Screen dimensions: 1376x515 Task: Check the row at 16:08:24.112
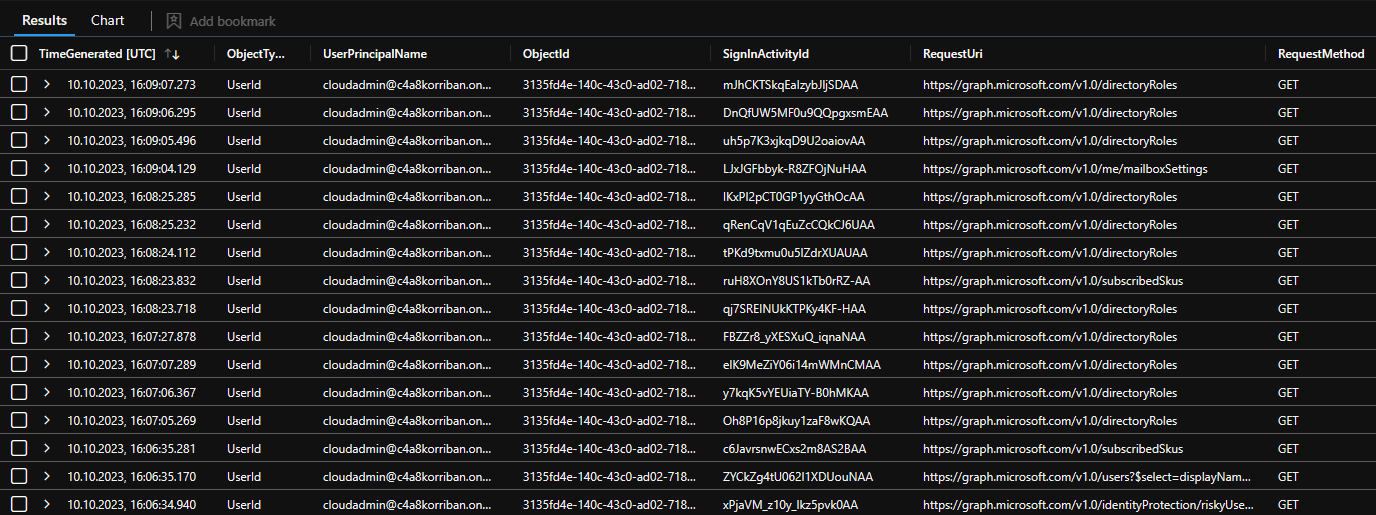click(x=19, y=253)
